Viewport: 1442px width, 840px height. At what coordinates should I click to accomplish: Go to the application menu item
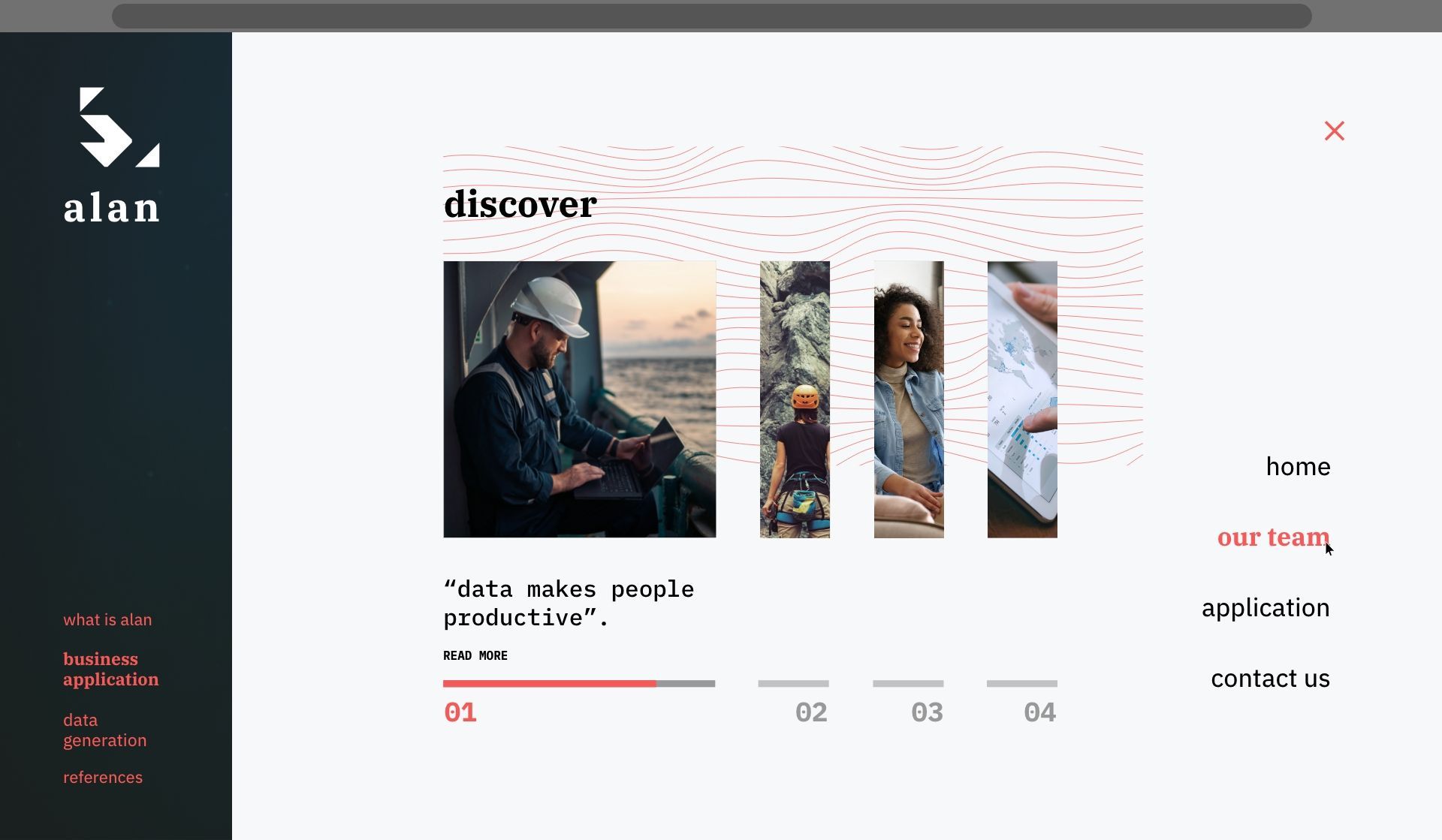[1266, 607]
